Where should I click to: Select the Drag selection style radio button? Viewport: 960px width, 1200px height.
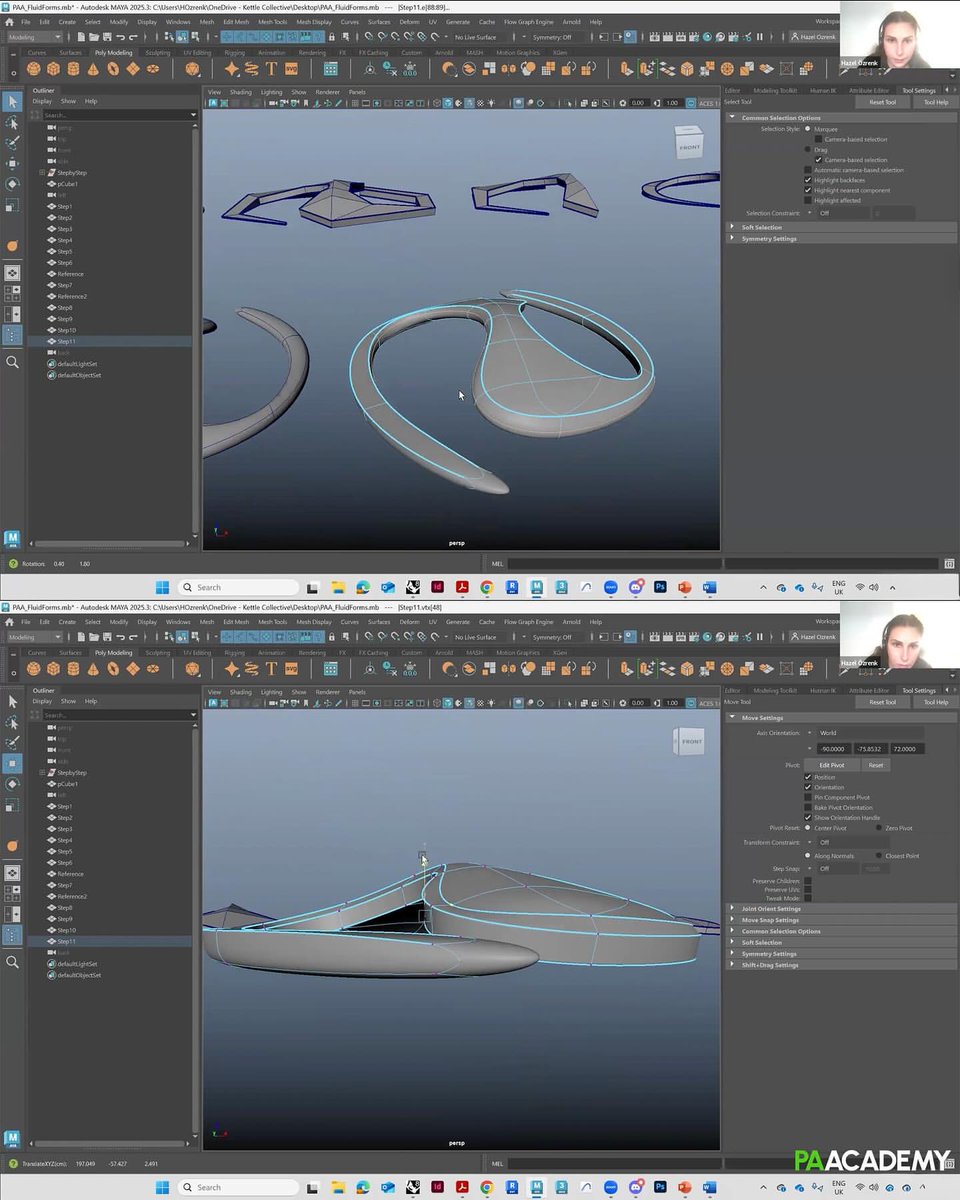[x=808, y=149]
